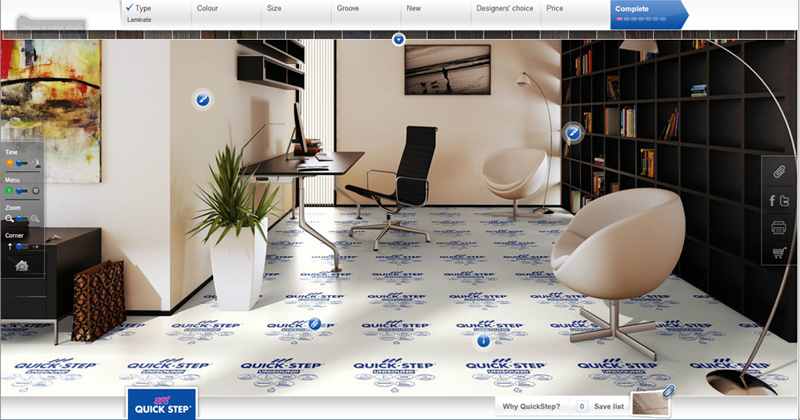Click the home icon in left panel
The image size is (800, 420).
pyautogui.click(x=21, y=265)
